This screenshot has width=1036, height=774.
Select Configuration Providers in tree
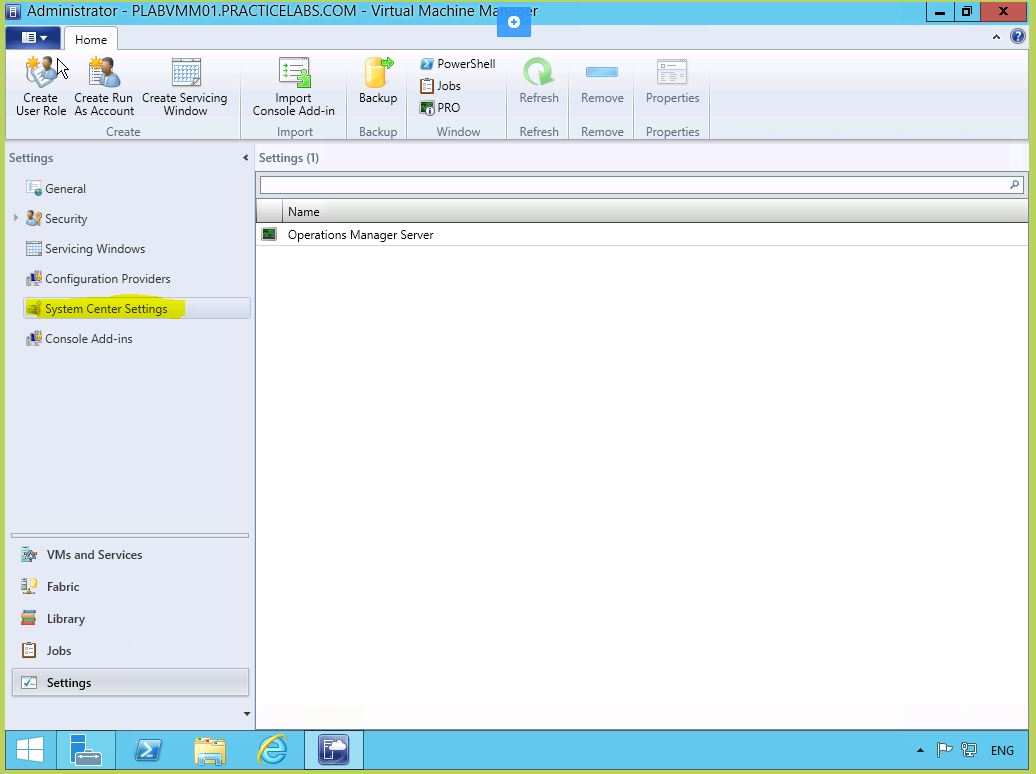[x=107, y=278]
